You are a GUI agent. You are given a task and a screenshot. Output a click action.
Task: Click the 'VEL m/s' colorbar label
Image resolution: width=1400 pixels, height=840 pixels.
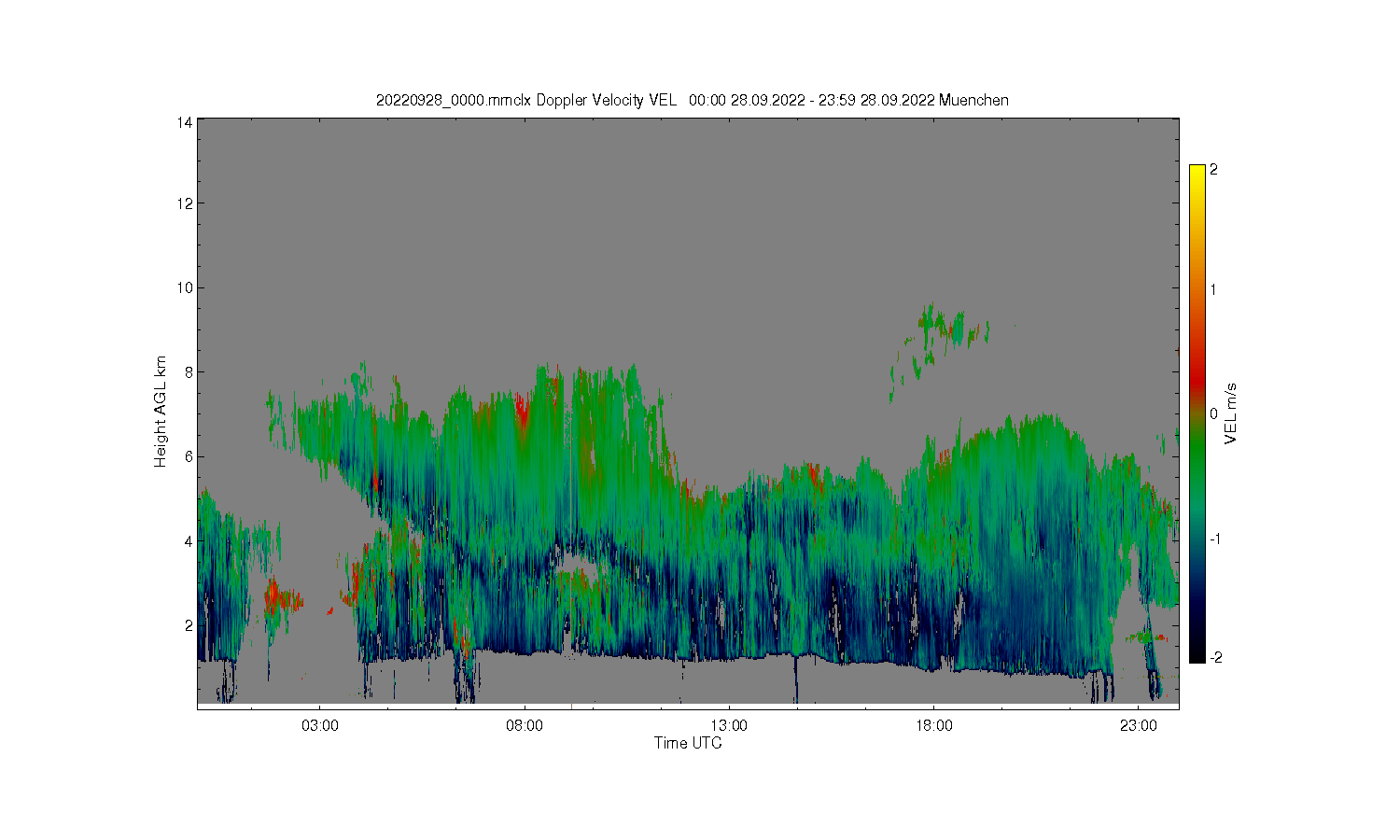click(1230, 413)
